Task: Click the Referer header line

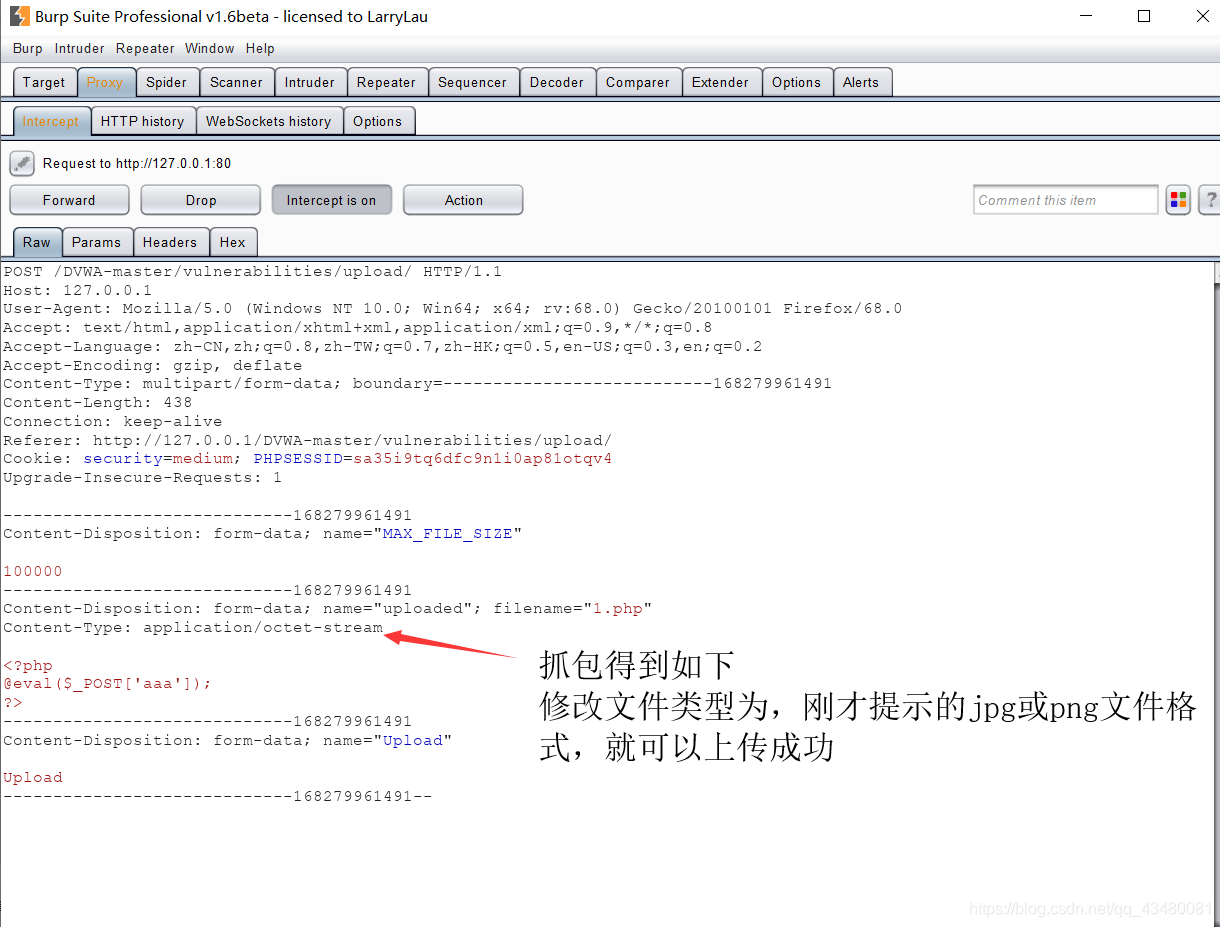Action: [x=307, y=440]
